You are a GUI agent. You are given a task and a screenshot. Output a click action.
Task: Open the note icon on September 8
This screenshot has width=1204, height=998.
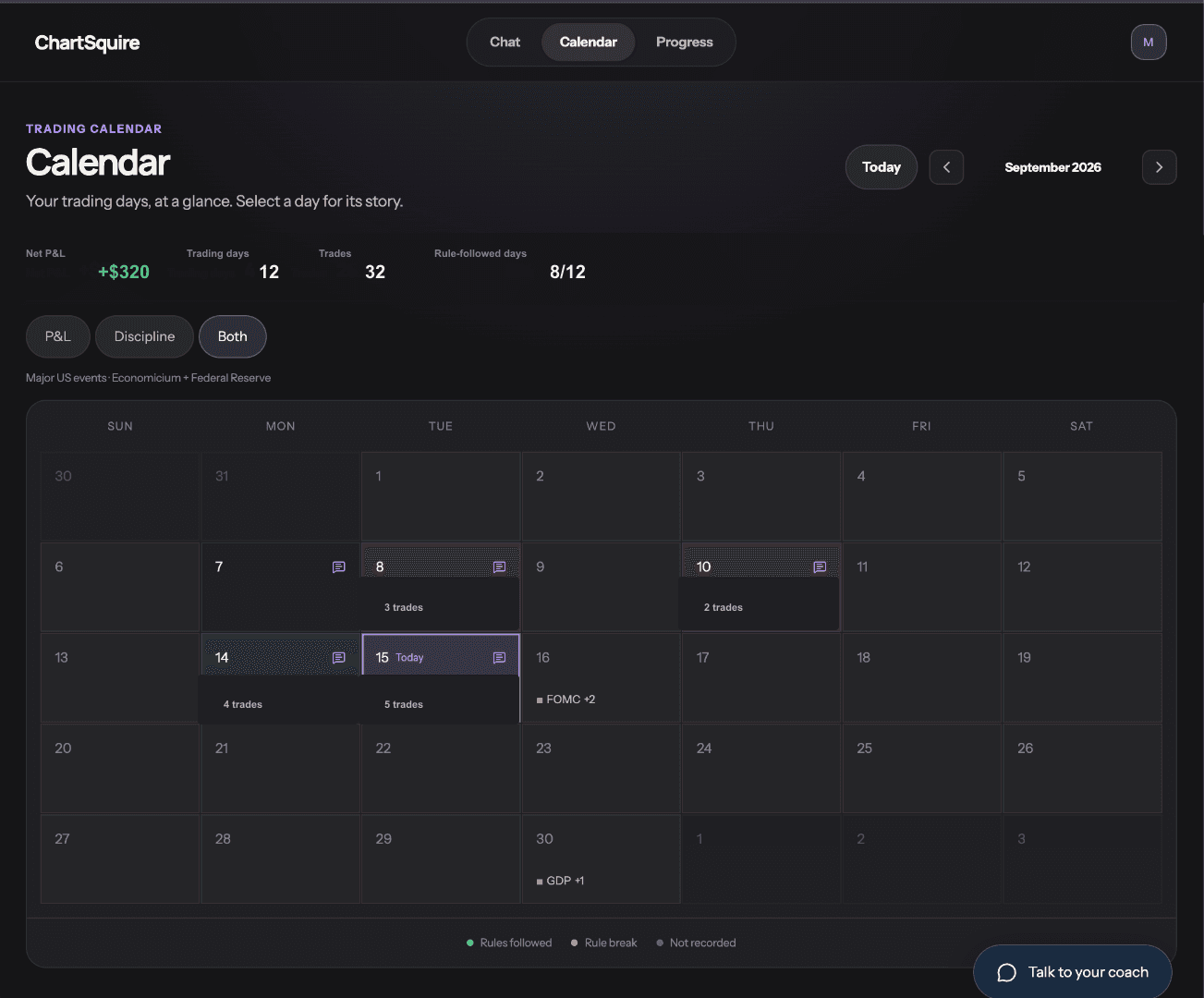[500, 566]
